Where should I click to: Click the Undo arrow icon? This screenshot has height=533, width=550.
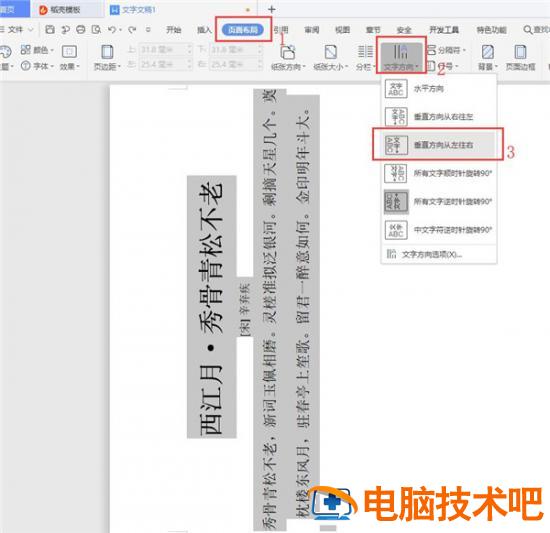click(112, 30)
